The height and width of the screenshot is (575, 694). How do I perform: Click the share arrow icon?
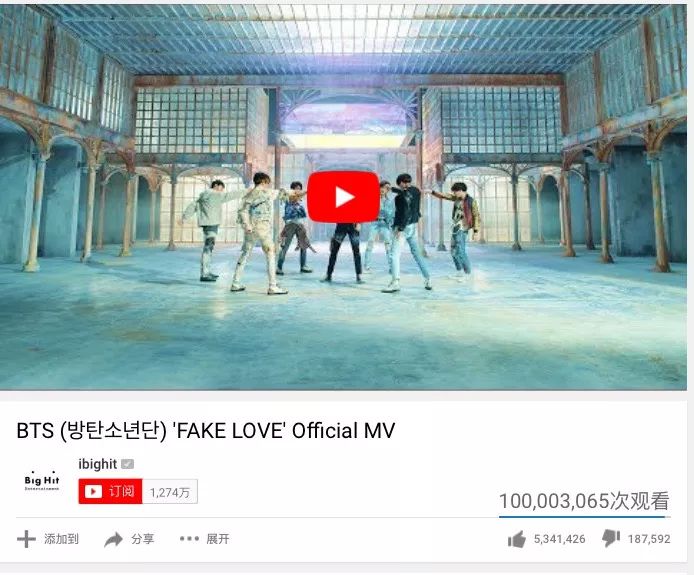(113, 539)
